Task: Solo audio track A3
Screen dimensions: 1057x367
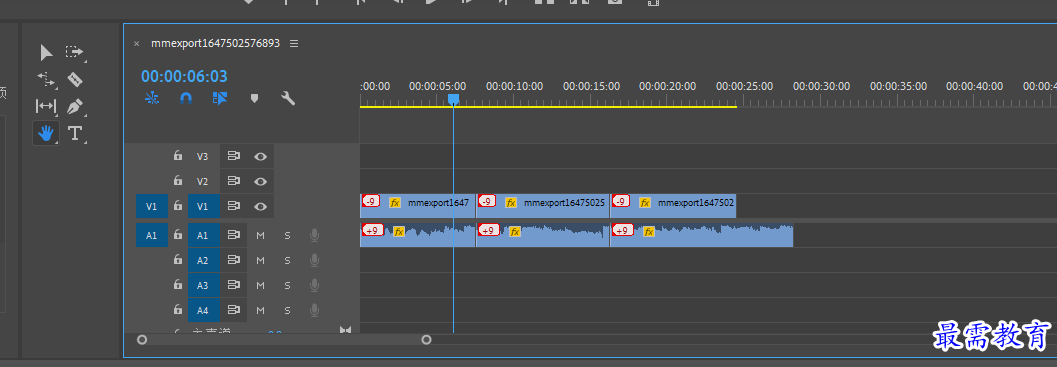Action: (x=287, y=285)
